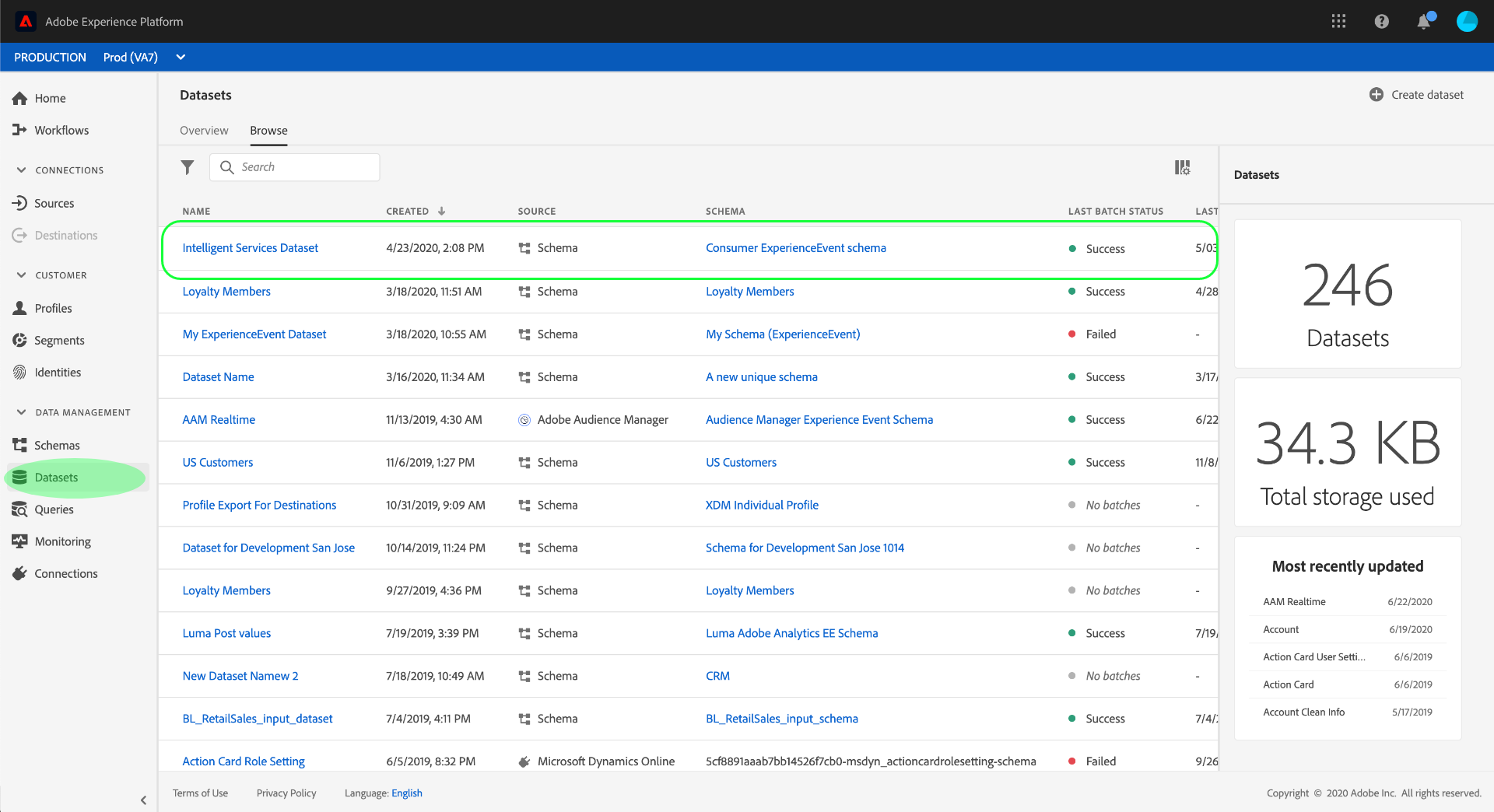
Task: Collapse the Customer section
Action: [x=21, y=275]
